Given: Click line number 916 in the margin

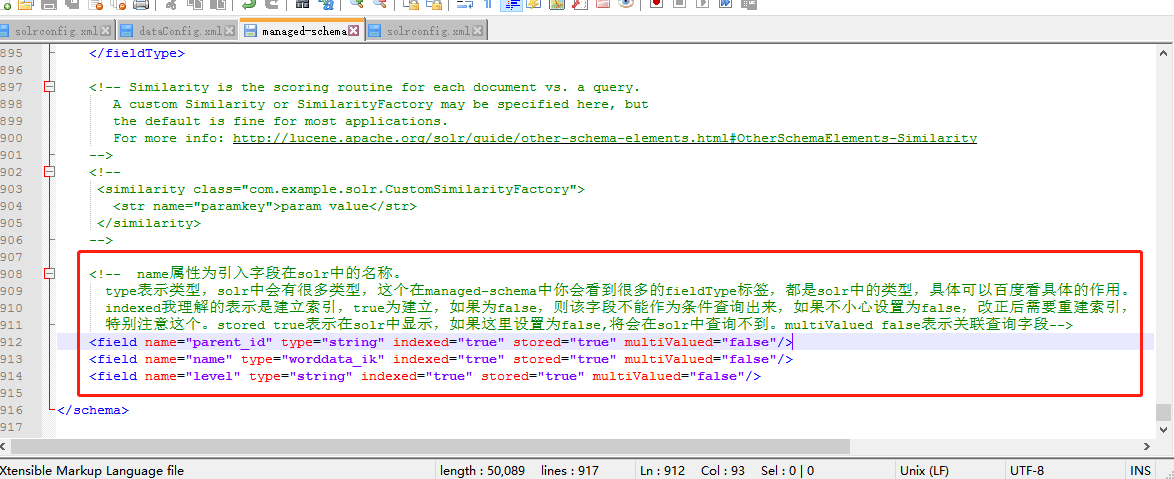Looking at the screenshot, I should 11,410.
